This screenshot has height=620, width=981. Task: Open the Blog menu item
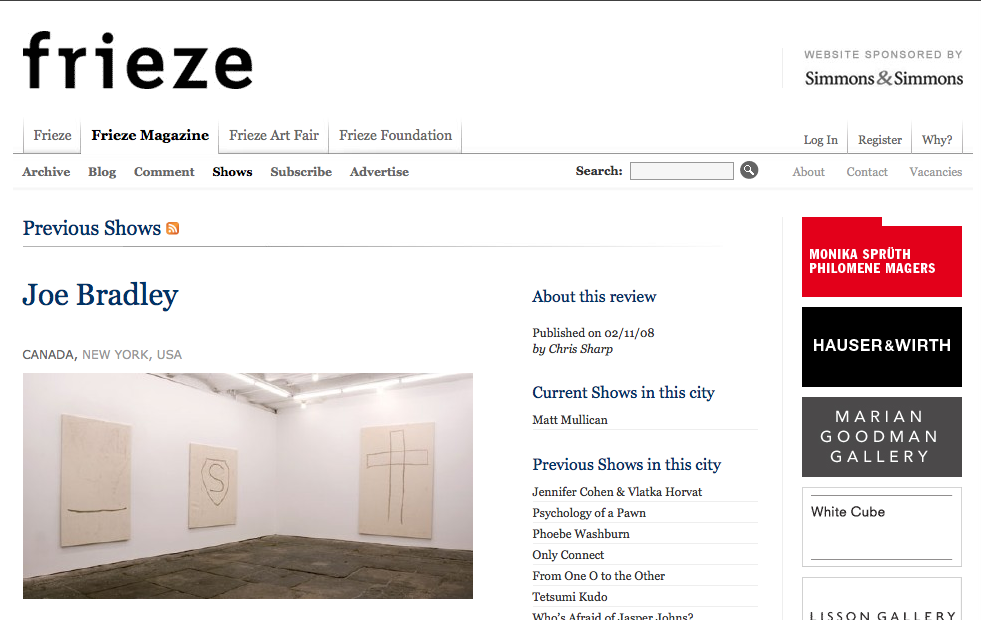102,171
